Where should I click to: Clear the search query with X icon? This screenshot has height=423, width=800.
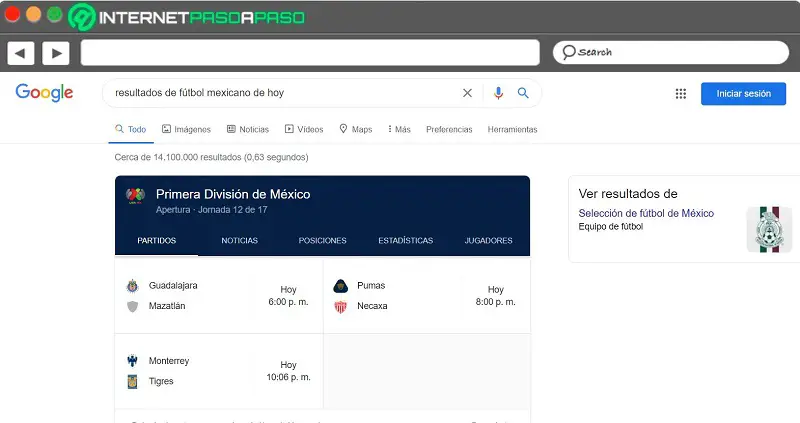[467, 93]
